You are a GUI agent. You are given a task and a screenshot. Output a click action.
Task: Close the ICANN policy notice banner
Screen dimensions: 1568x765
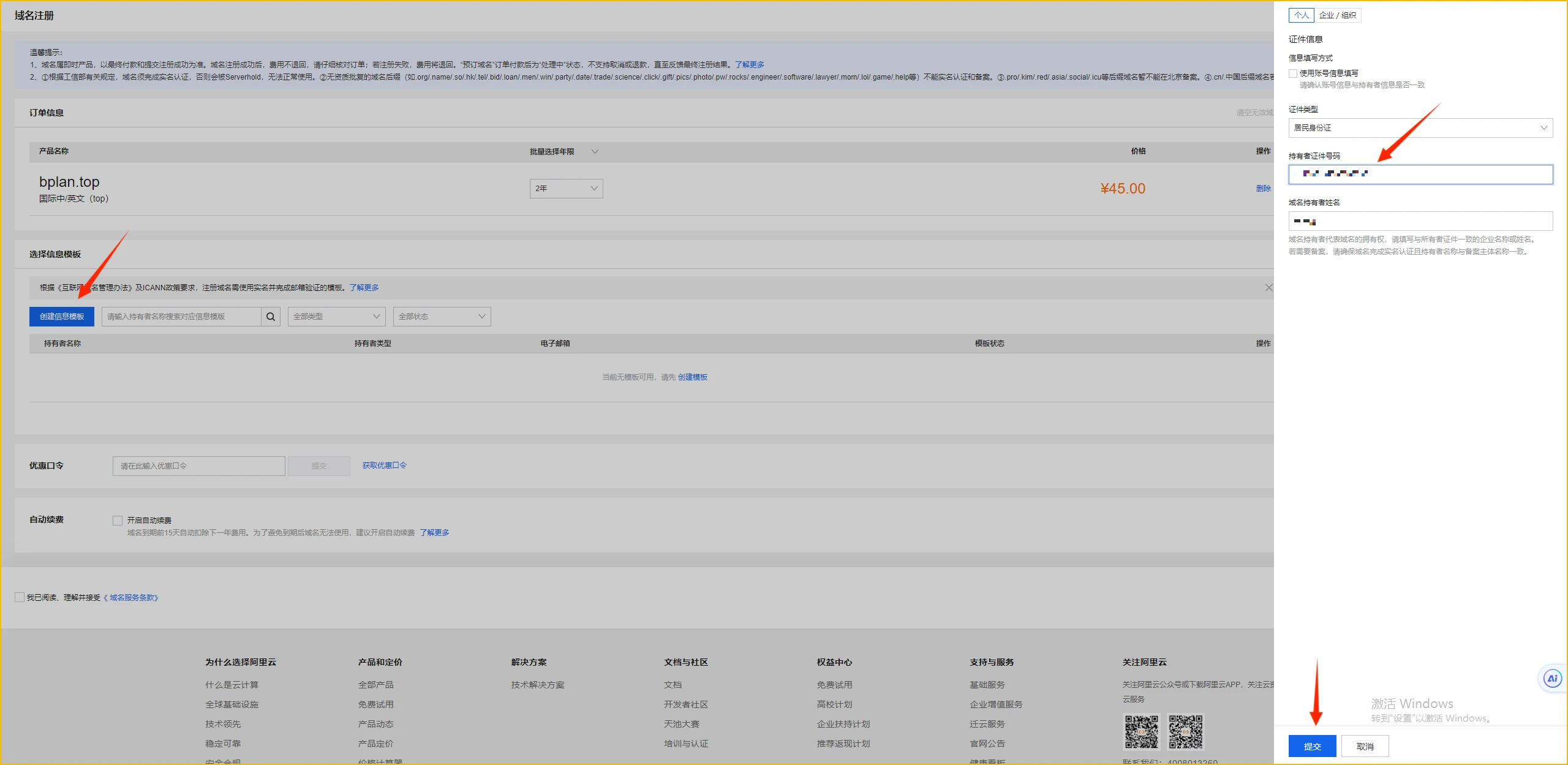(x=1268, y=288)
